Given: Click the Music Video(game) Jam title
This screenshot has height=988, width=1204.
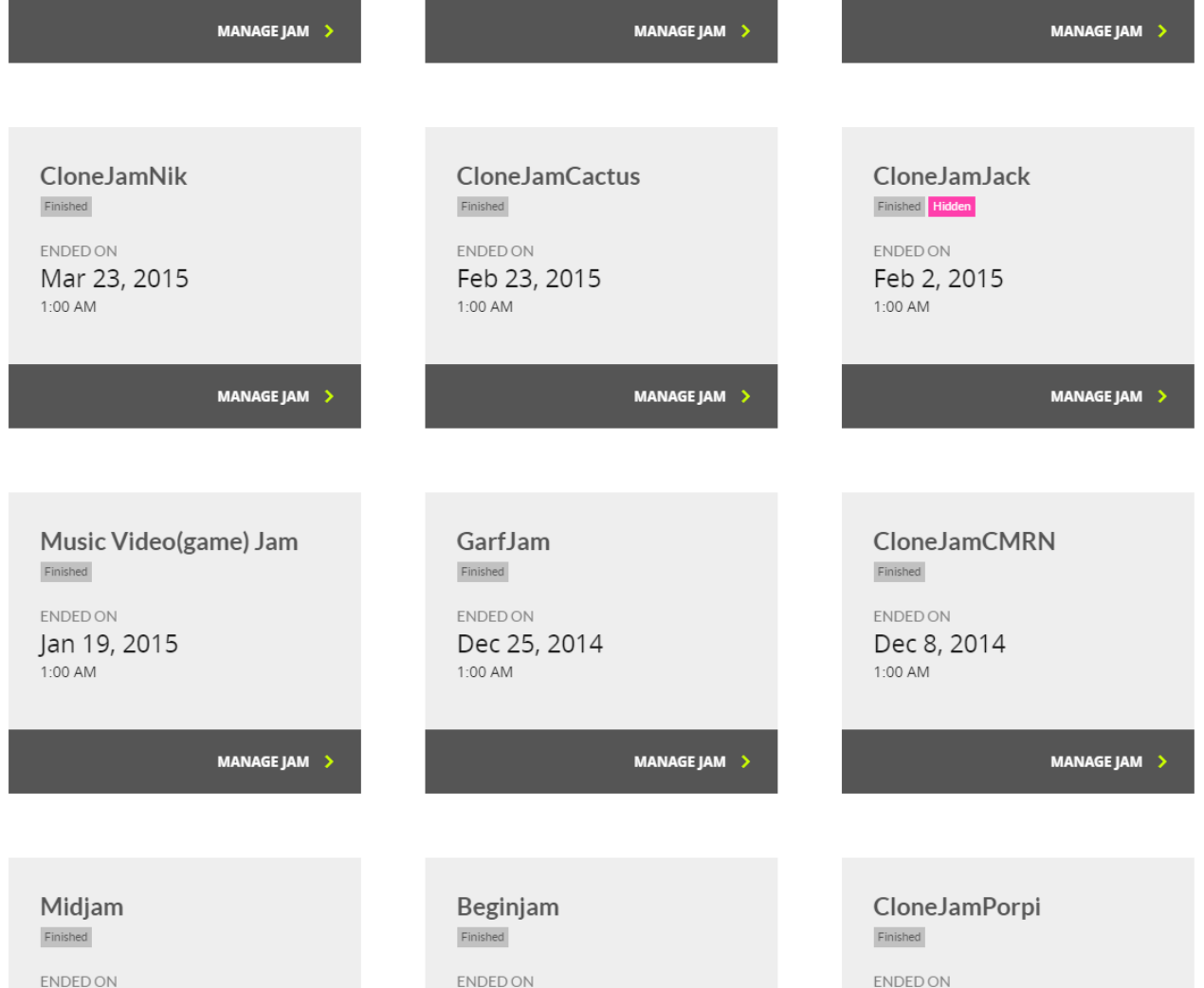Looking at the screenshot, I should coord(169,541).
